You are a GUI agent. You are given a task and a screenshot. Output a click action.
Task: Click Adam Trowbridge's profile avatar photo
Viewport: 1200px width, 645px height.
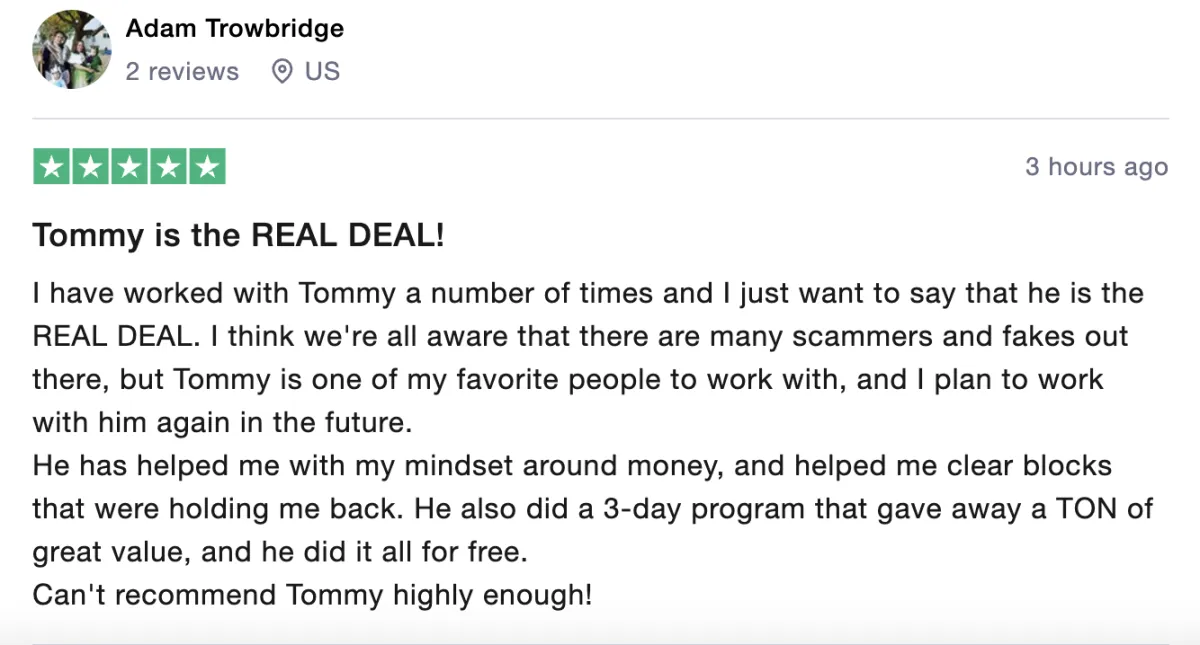[x=72, y=49]
